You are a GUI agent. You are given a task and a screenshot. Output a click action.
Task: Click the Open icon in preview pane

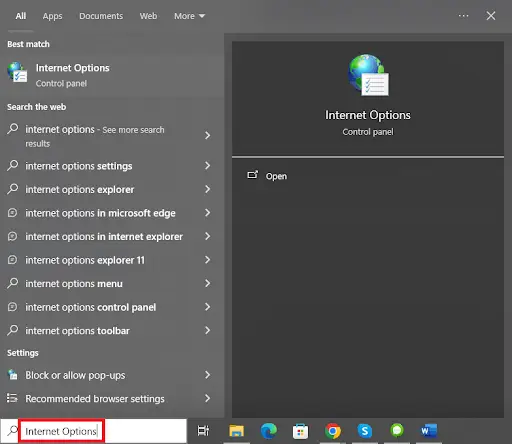point(252,175)
